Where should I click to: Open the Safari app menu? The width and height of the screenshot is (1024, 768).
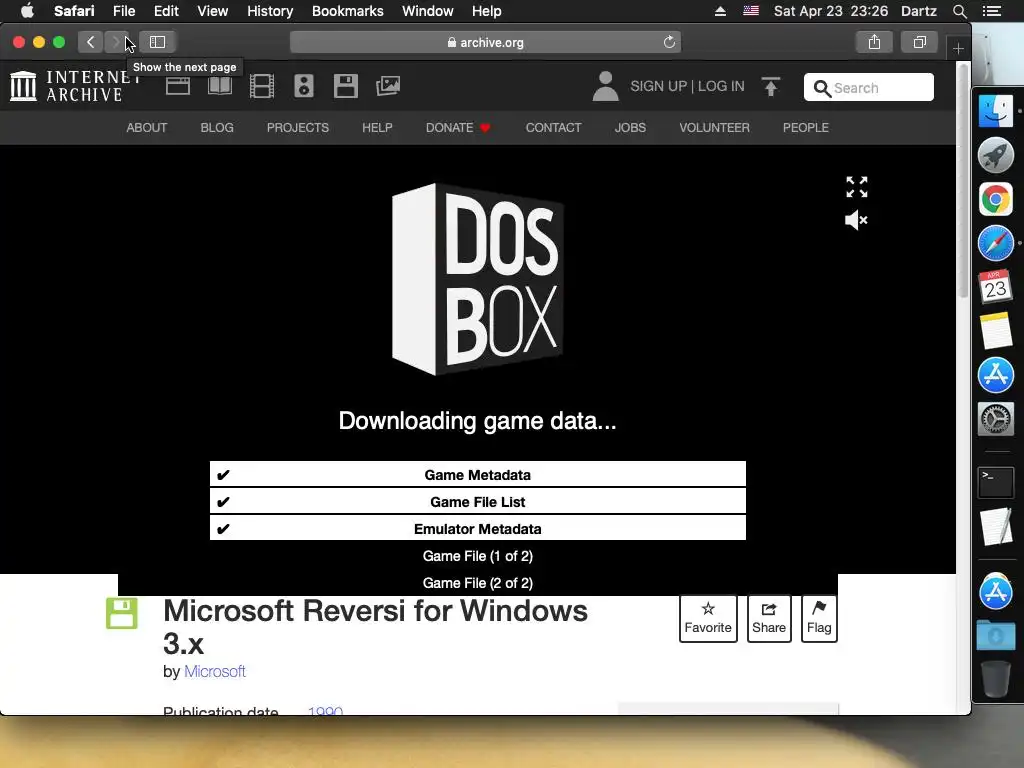[74, 11]
